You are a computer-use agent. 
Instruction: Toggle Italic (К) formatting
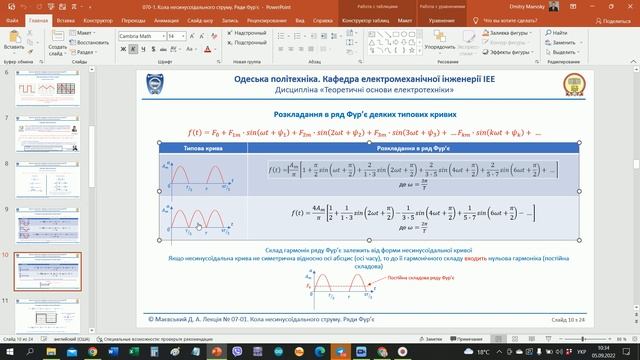coord(133,49)
